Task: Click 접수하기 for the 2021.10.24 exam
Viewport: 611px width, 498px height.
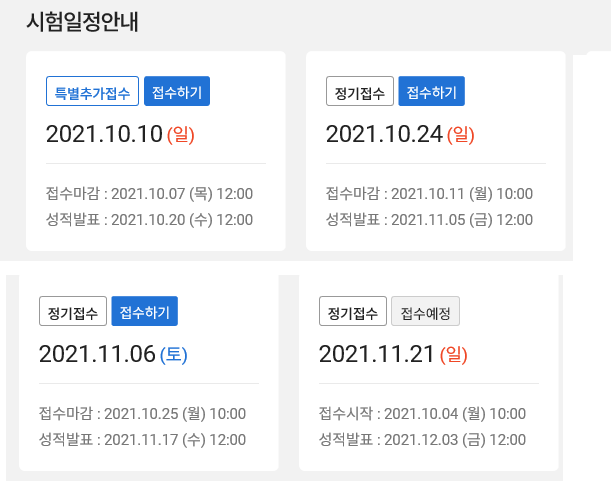Action: pyautogui.click(x=431, y=92)
